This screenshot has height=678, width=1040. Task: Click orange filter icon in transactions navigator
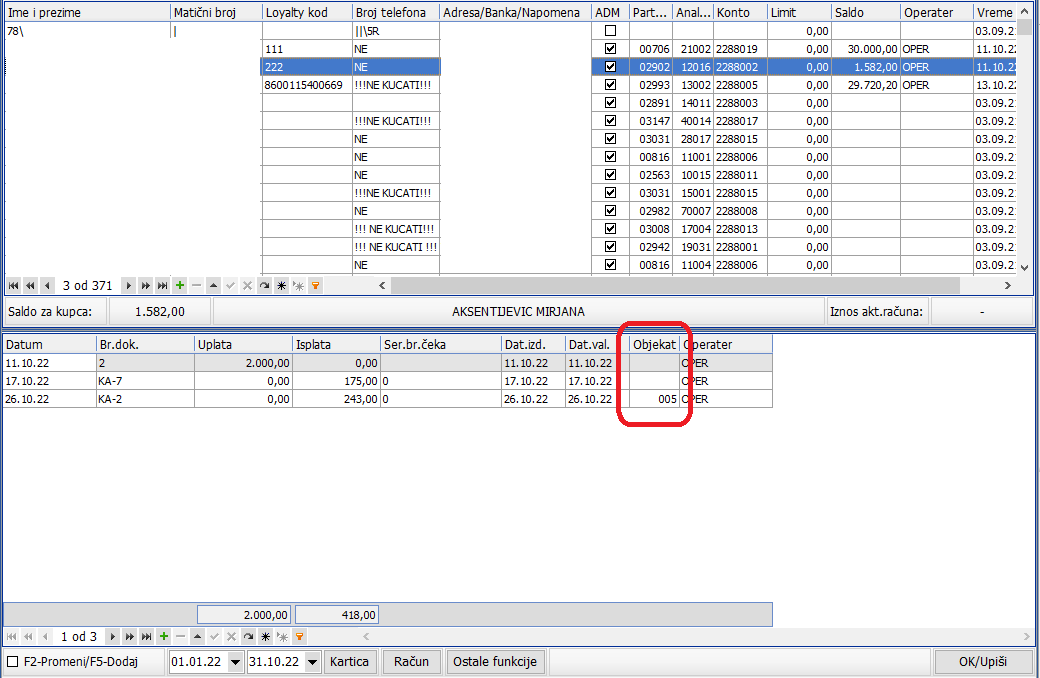tap(298, 636)
